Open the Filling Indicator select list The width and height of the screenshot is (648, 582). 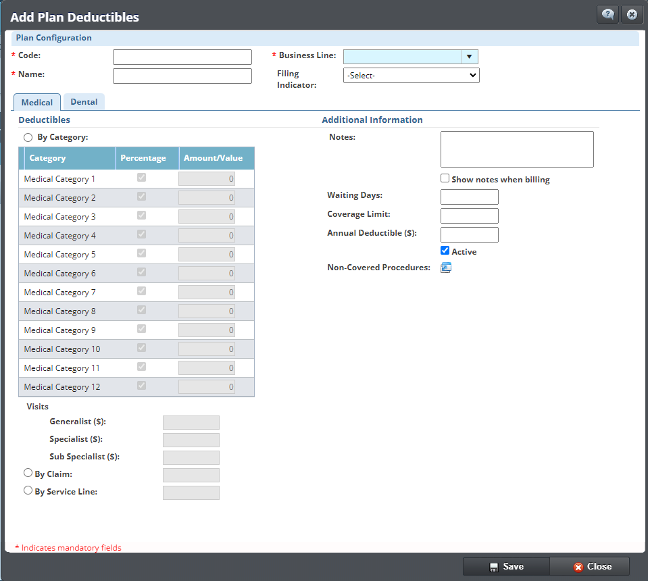[x=411, y=75]
